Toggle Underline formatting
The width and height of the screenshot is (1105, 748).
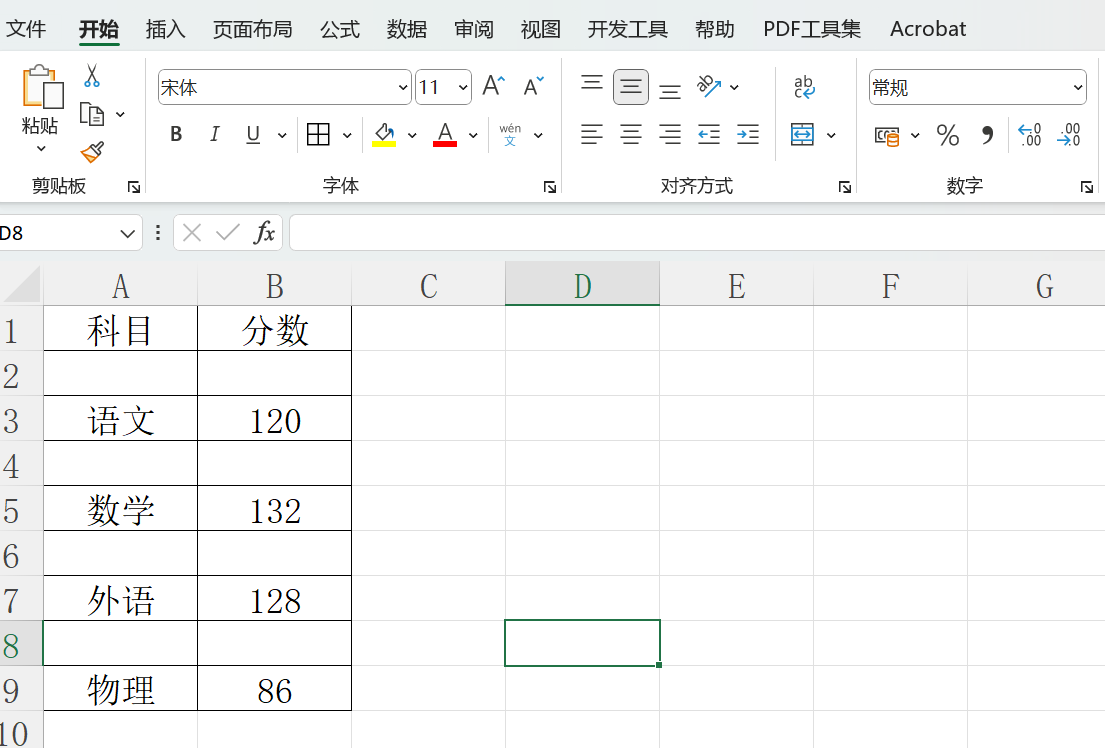(x=253, y=135)
